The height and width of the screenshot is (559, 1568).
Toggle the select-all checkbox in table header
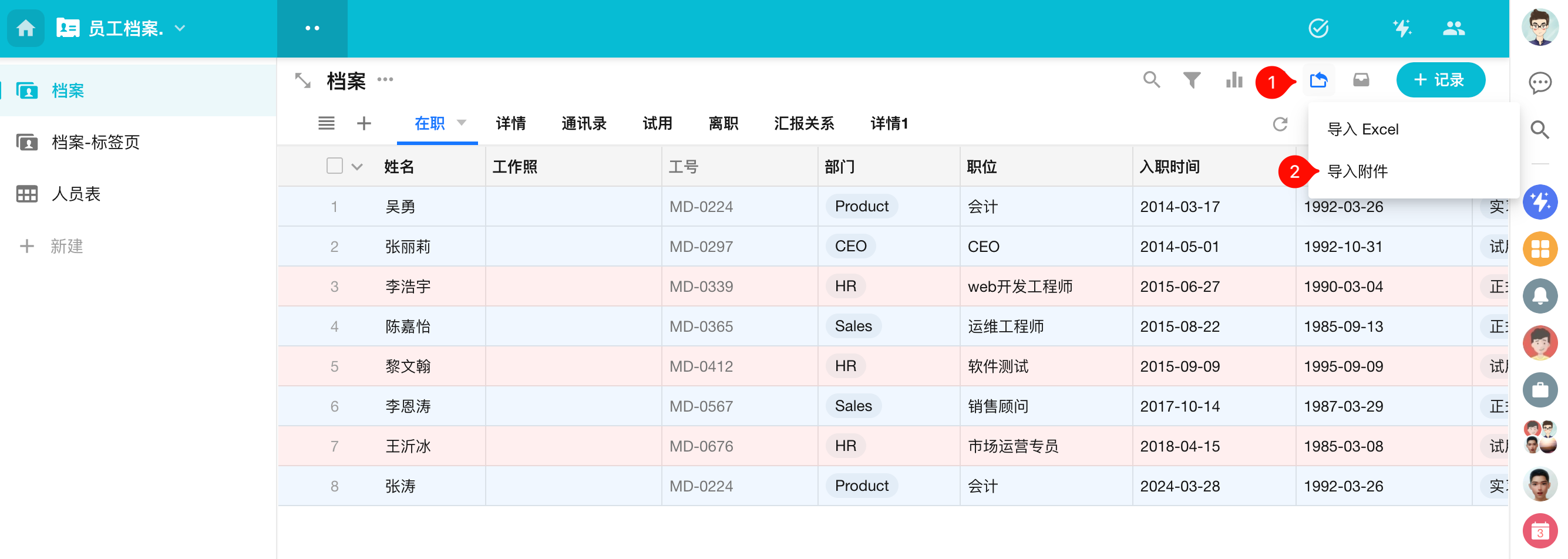(x=334, y=166)
